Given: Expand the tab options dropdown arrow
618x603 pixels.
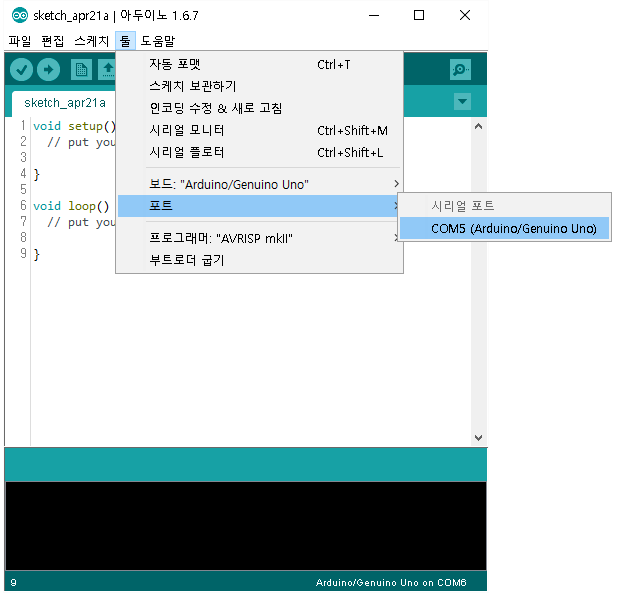Looking at the screenshot, I should tap(462, 101).
